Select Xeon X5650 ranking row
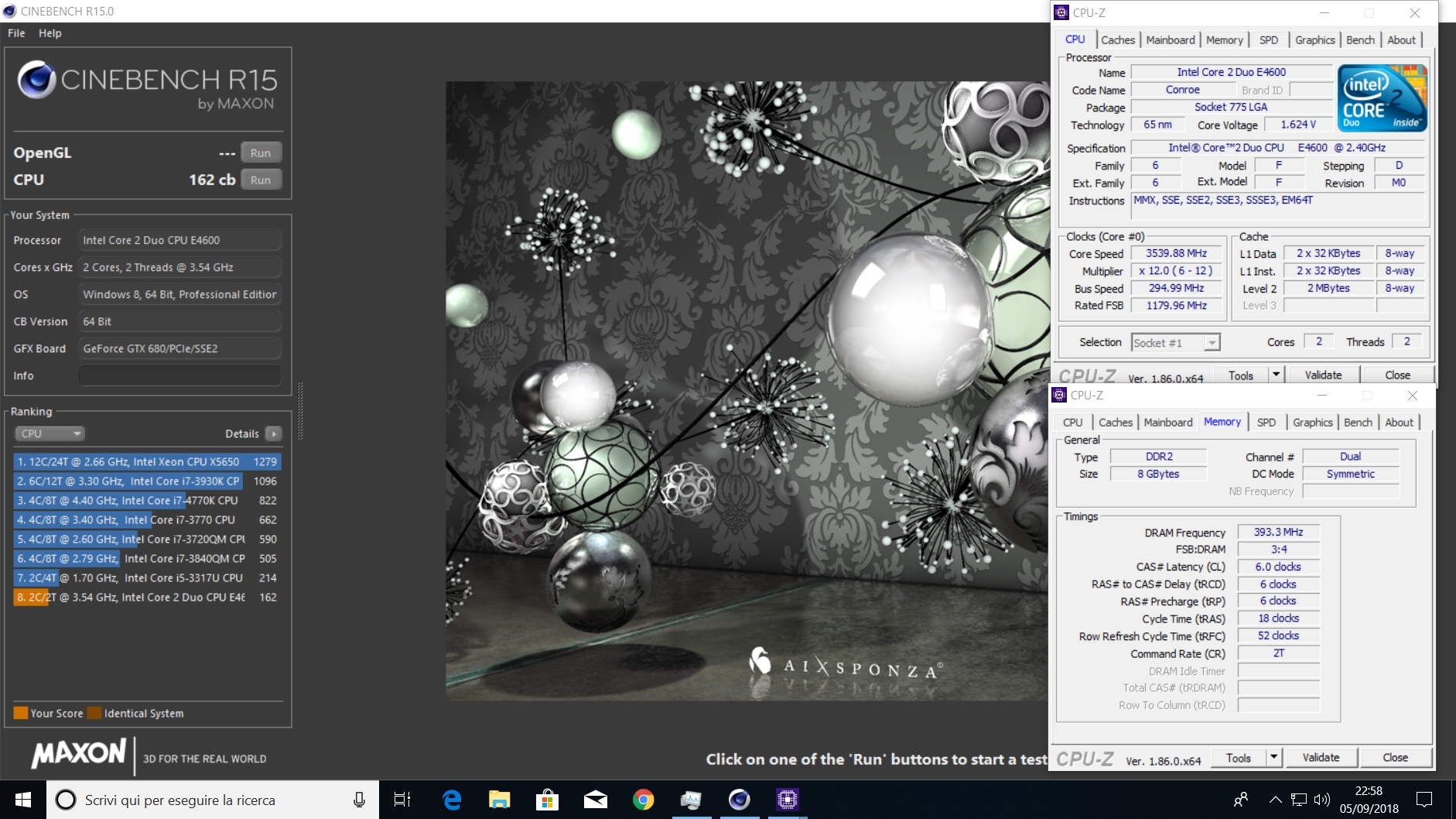 pyautogui.click(x=147, y=461)
